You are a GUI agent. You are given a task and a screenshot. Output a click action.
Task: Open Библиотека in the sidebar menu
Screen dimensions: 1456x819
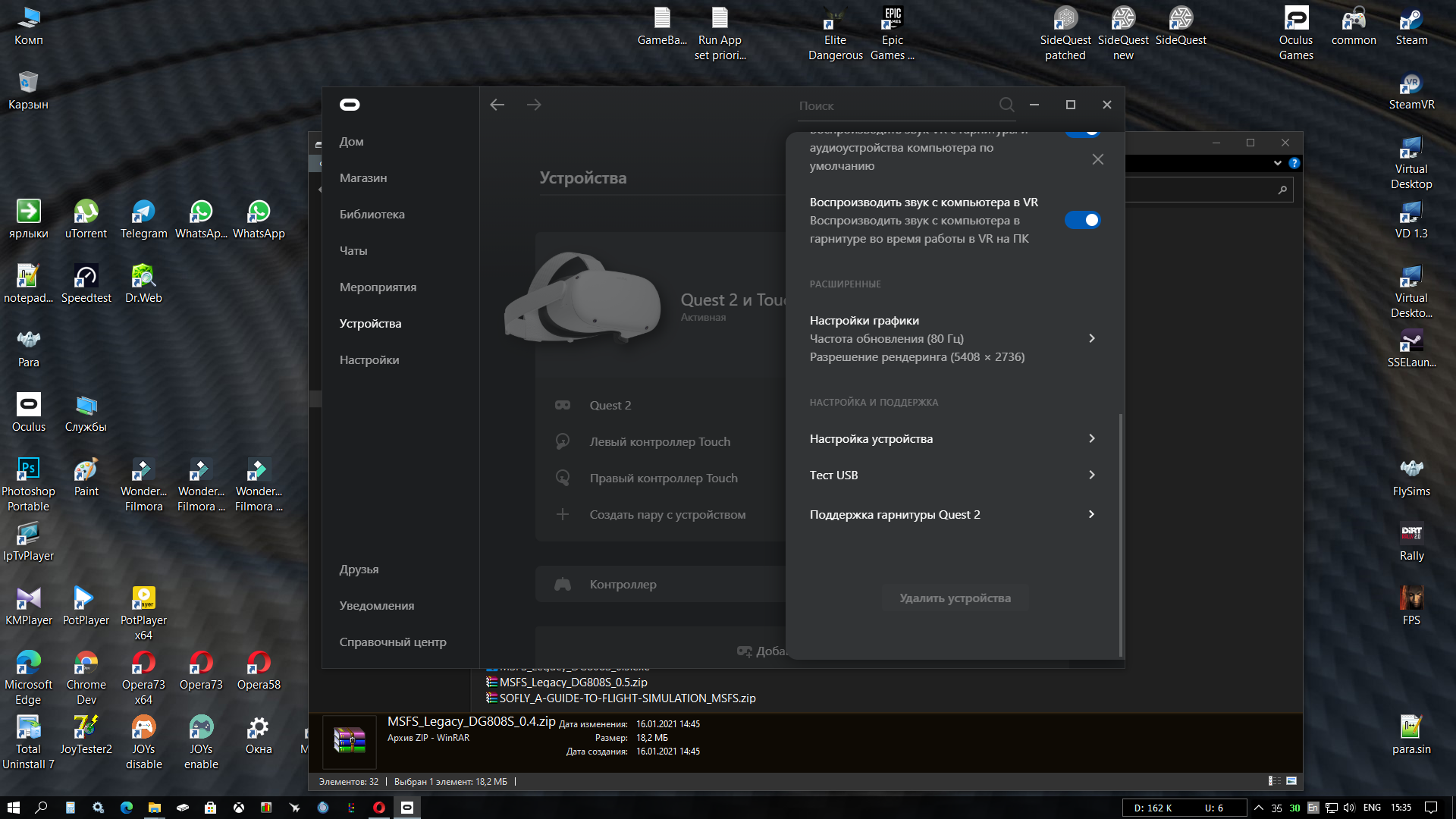pos(372,214)
